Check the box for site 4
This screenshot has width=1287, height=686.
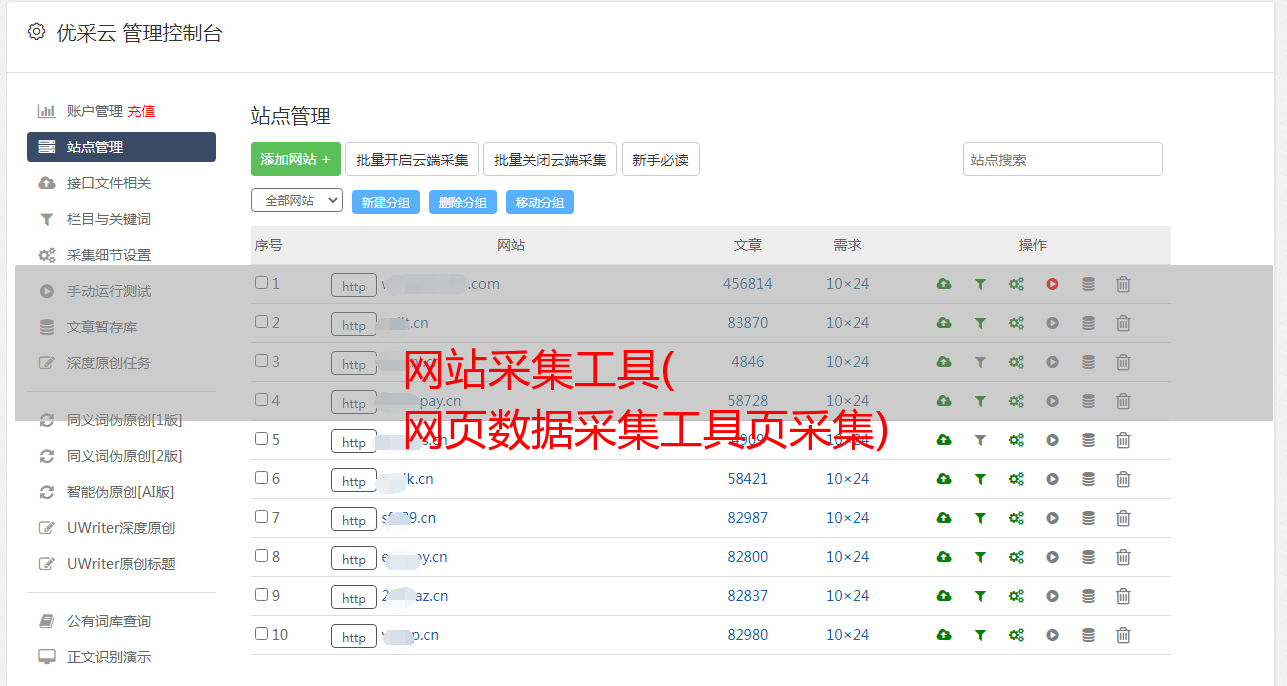(261, 400)
